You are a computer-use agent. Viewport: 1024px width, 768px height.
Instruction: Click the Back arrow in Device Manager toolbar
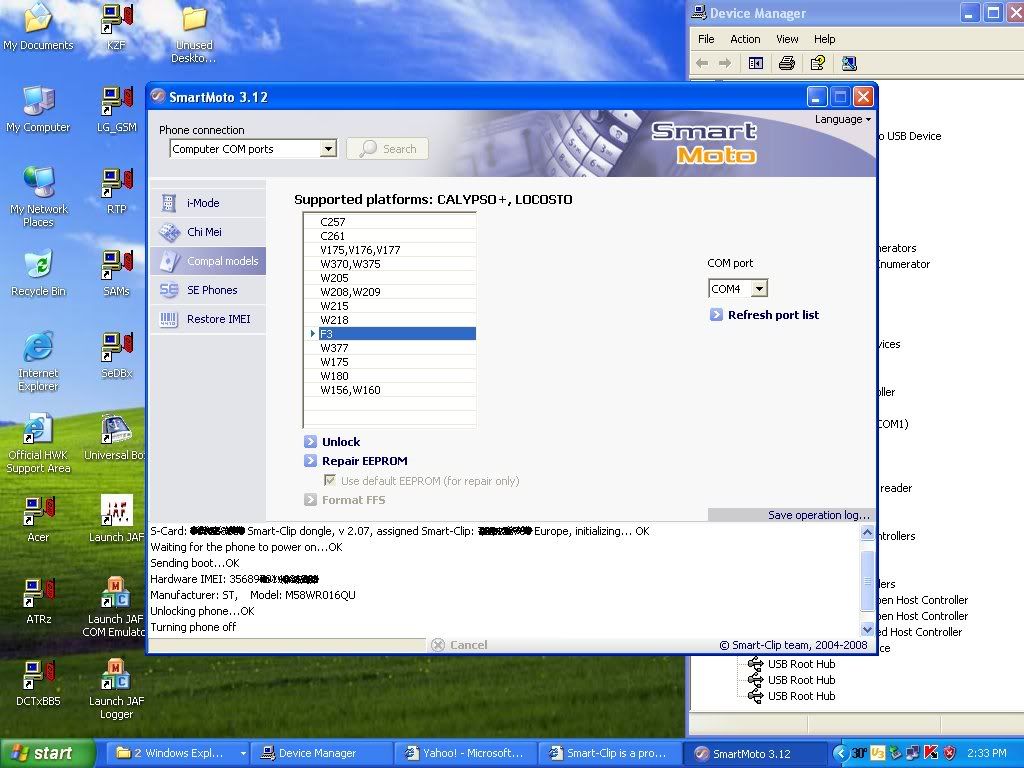[702, 63]
